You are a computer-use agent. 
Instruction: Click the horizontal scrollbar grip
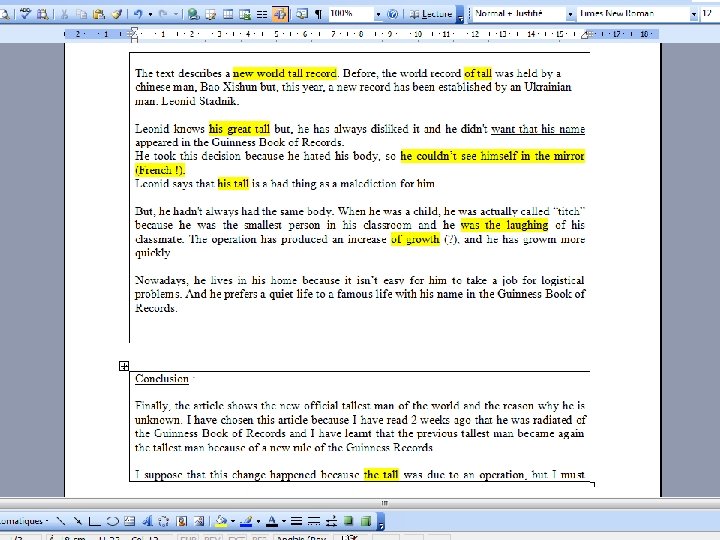[x=385, y=503]
